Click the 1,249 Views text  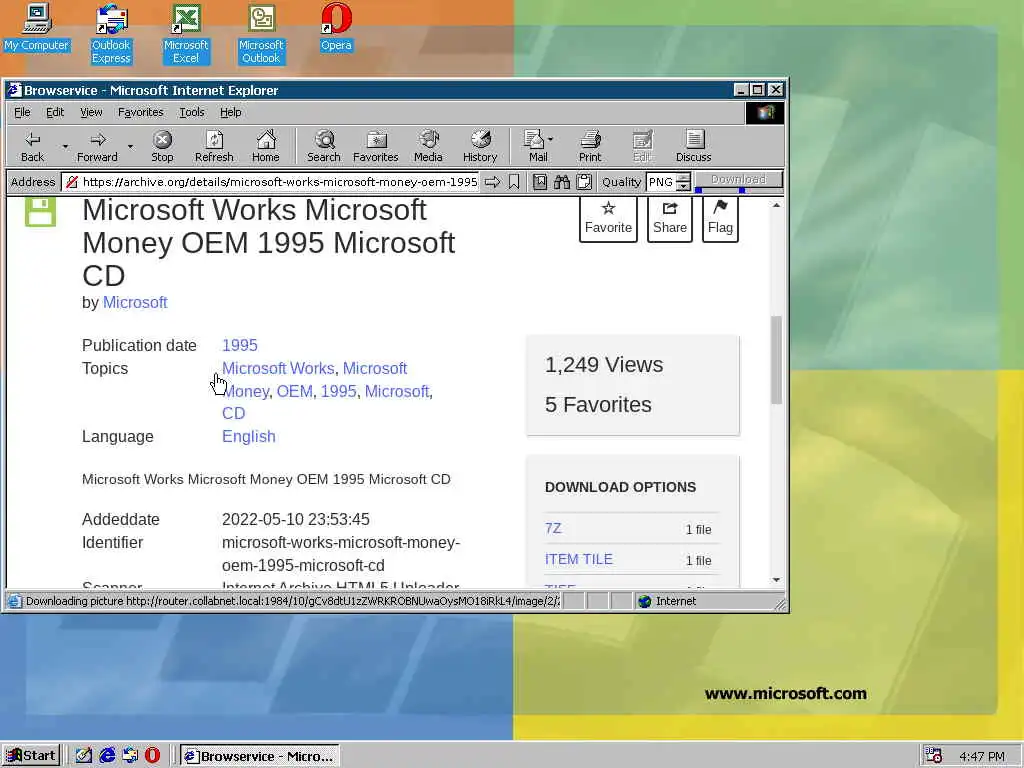[604, 364]
